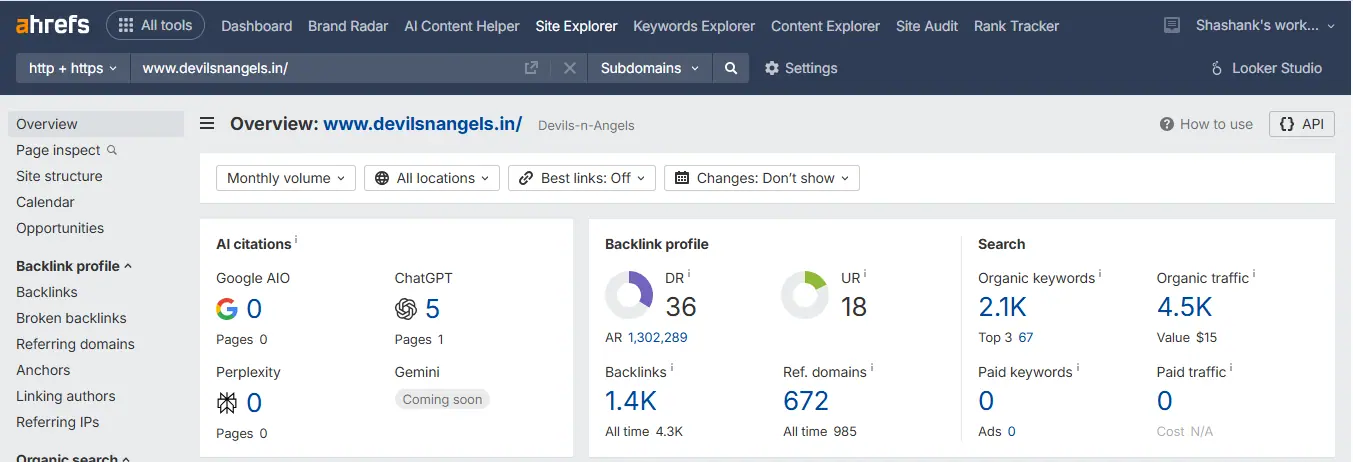The image size is (1353, 462).
Task: Click the hamburger menu beside Overview
Action: [207, 124]
